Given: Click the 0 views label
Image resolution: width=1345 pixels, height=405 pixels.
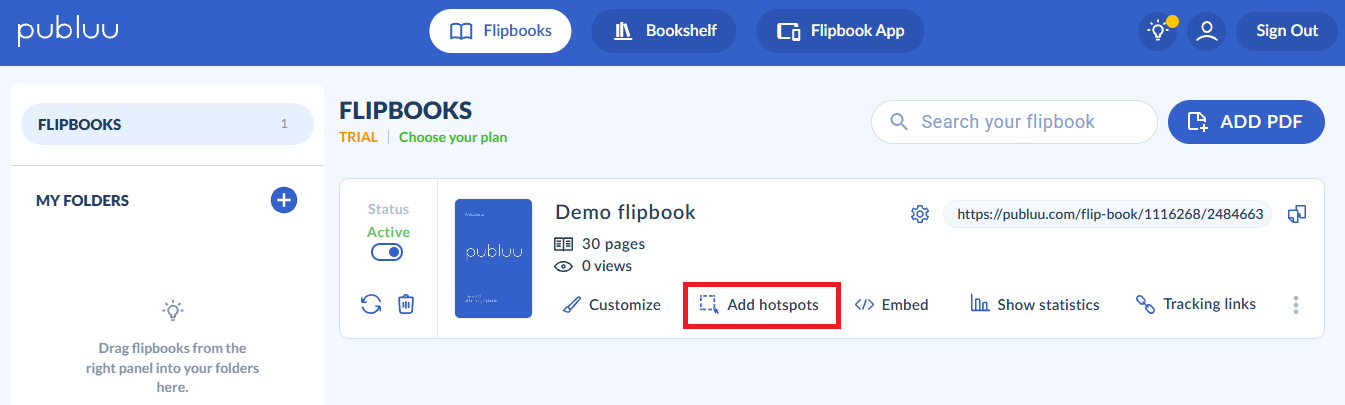Looking at the screenshot, I should 594,266.
